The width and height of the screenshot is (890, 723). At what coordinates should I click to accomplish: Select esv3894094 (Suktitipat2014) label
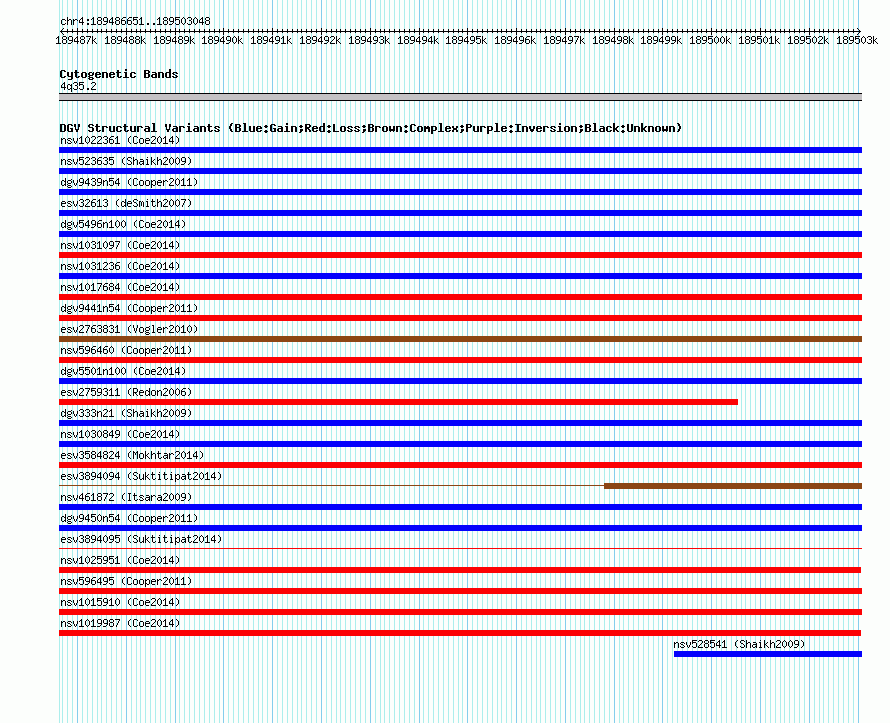point(141,476)
